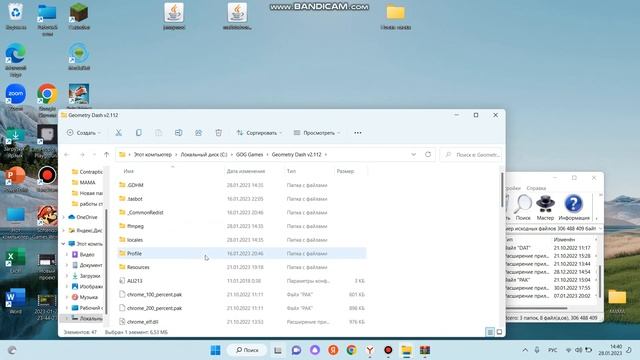The image size is (640, 360).
Task: Click Поиск magnifier icon in archiver window
Action: [x=523, y=207]
